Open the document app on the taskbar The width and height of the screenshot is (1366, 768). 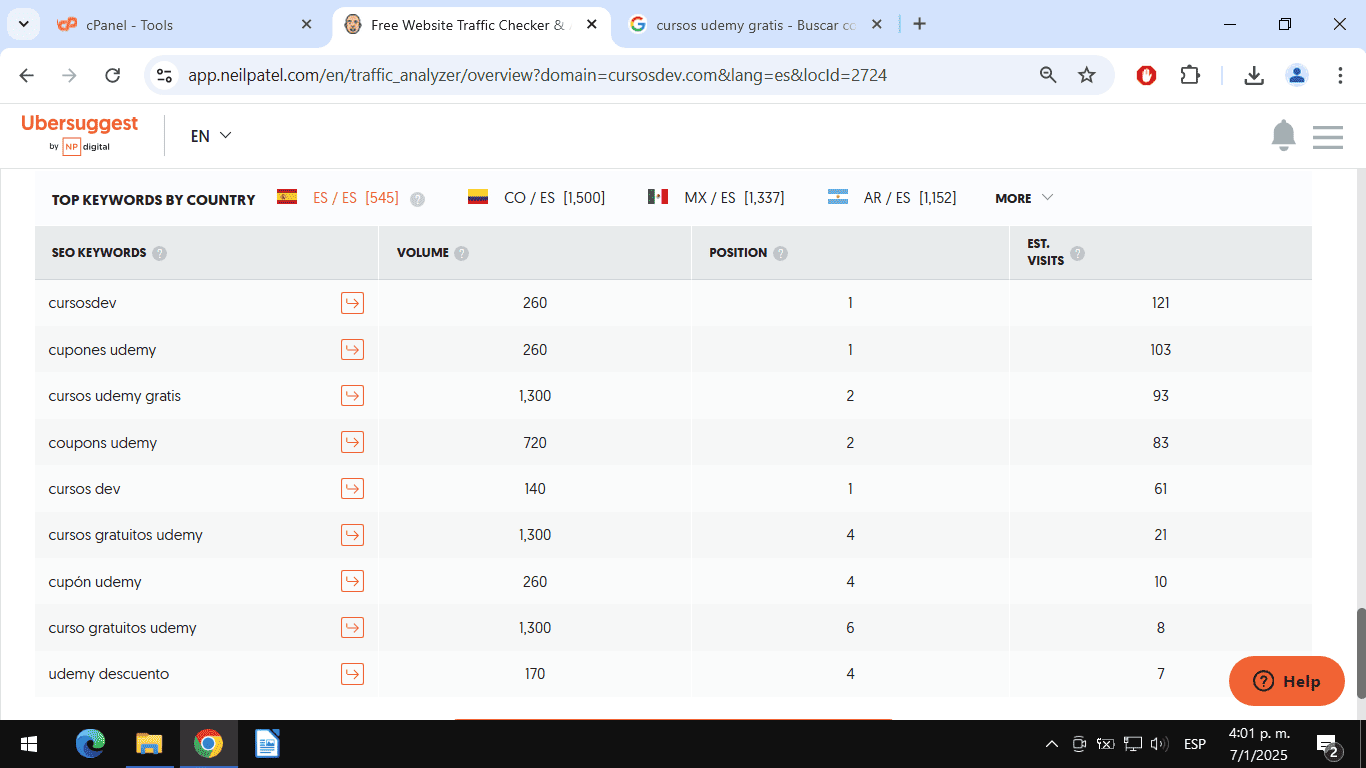pos(267,744)
